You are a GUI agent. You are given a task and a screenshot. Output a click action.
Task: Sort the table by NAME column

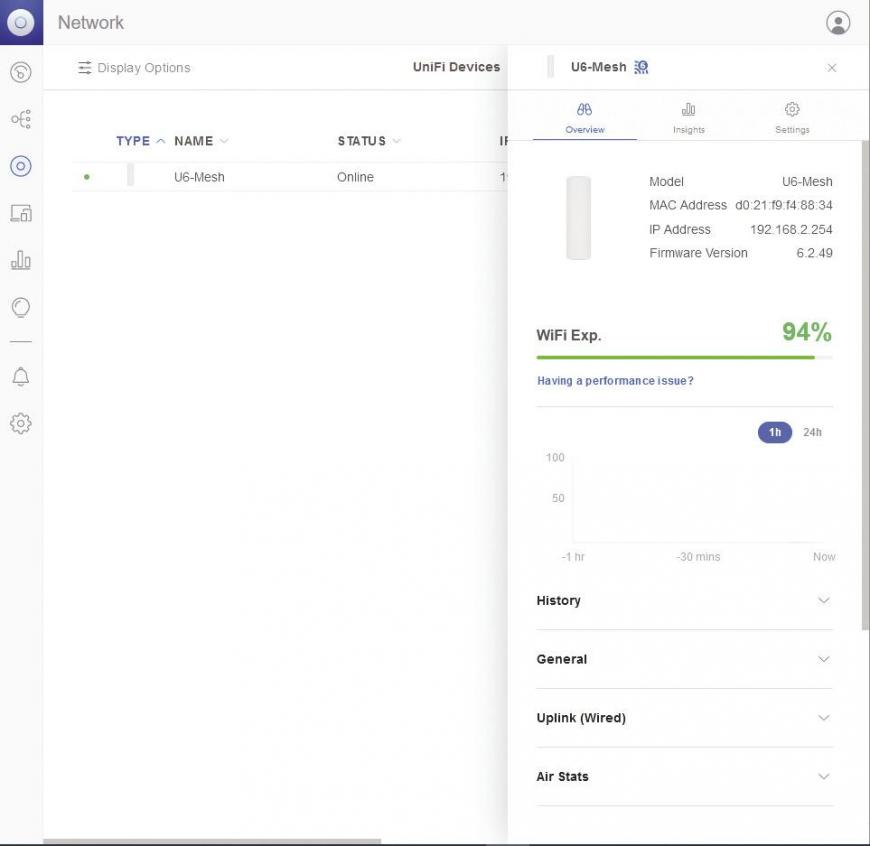click(x=201, y=141)
